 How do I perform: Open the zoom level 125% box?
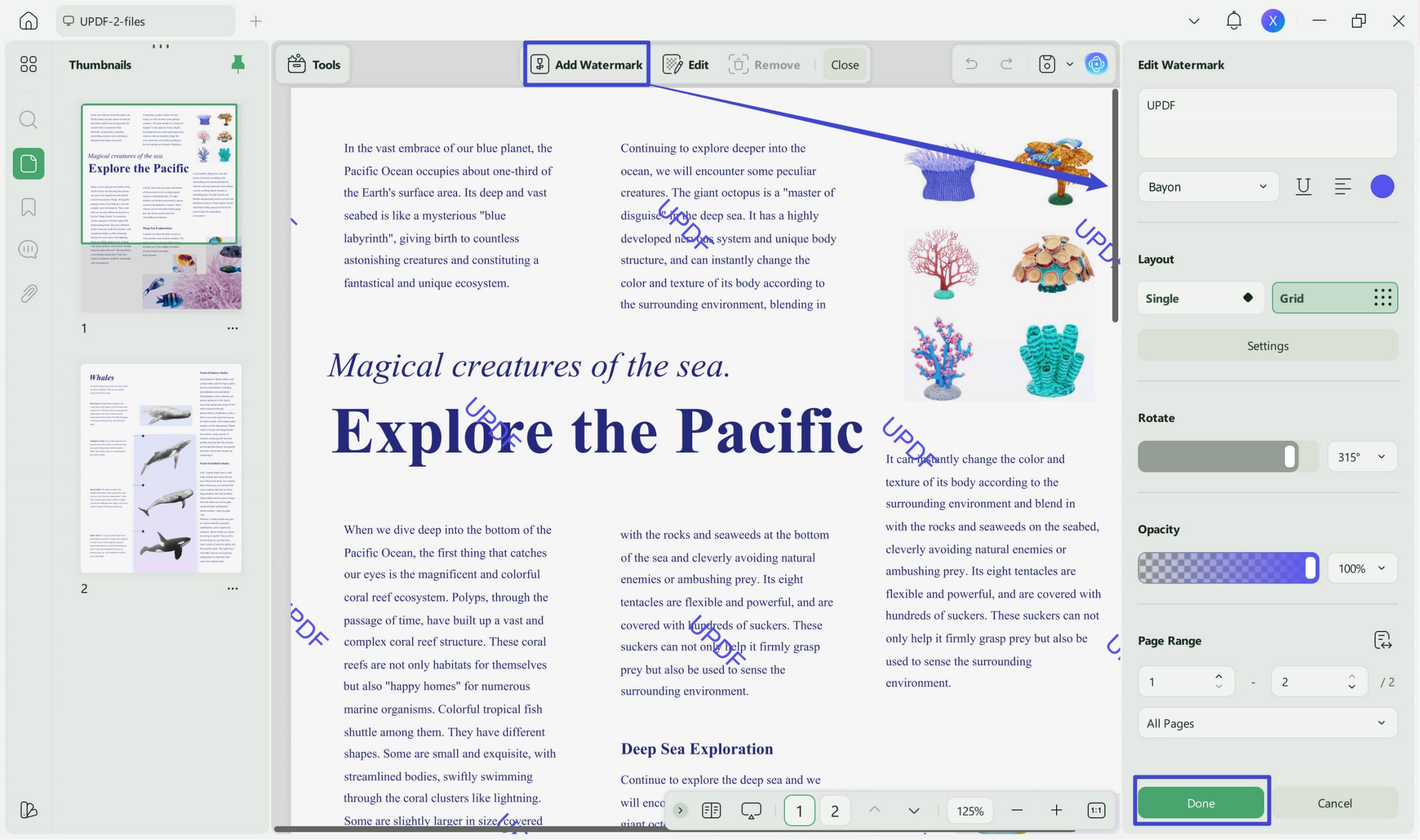970,811
